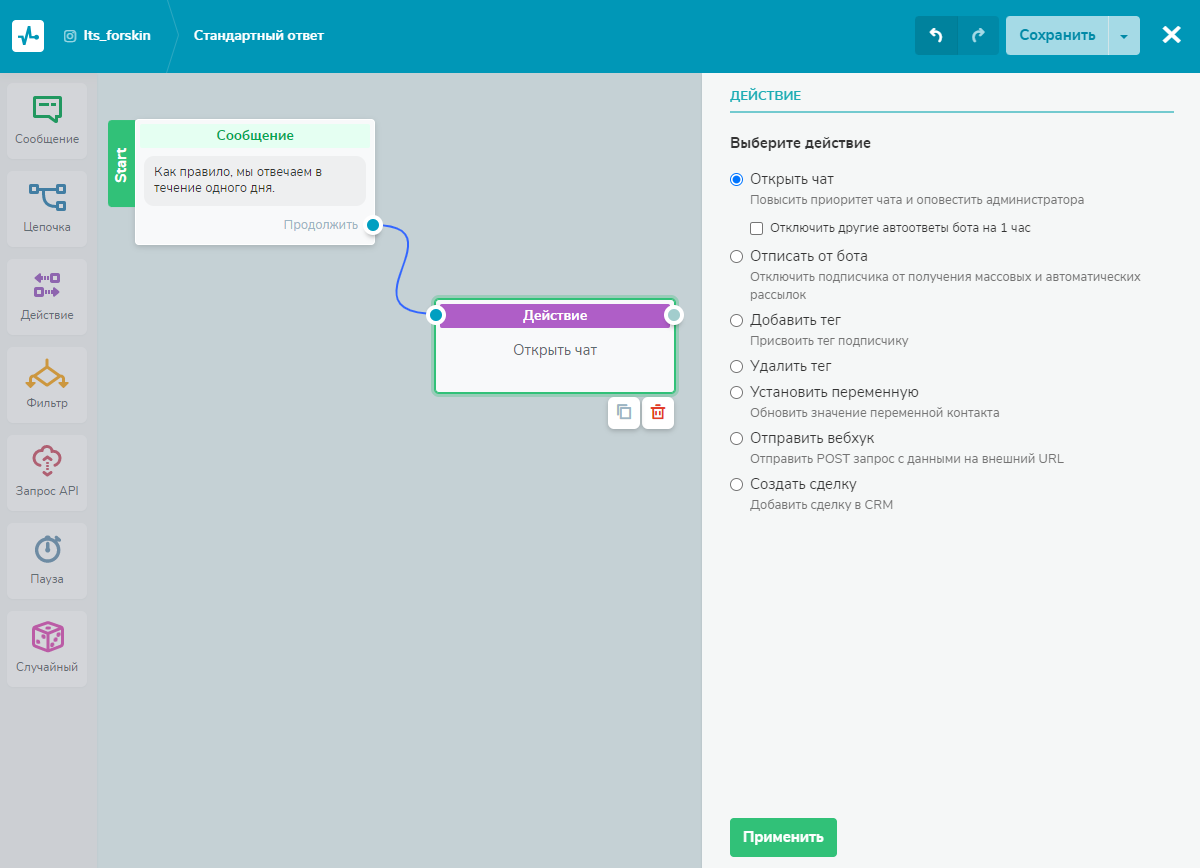
Task: Undo the last change
Action: 936,35
